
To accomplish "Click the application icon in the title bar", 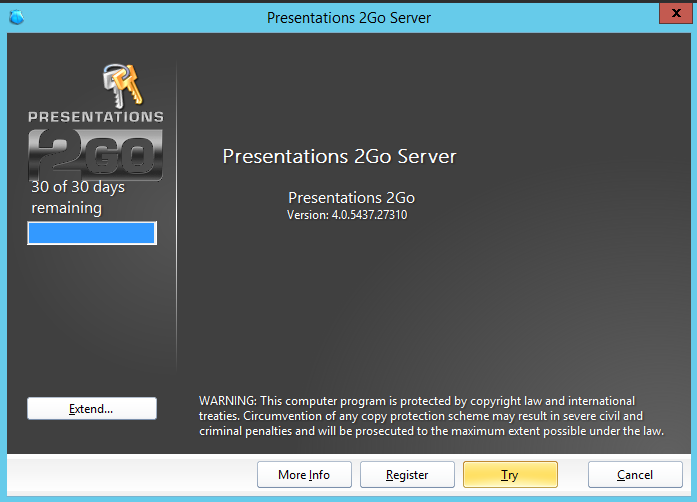I will [x=15, y=17].
